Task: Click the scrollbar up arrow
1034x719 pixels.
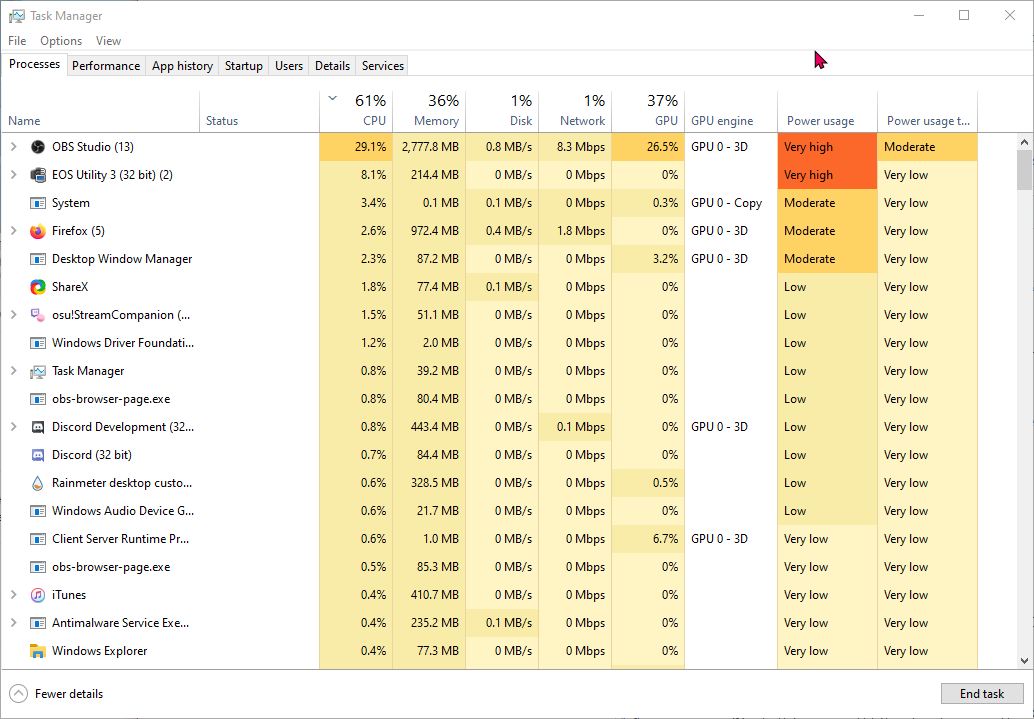Action: pyautogui.click(x=1024, y=142)
